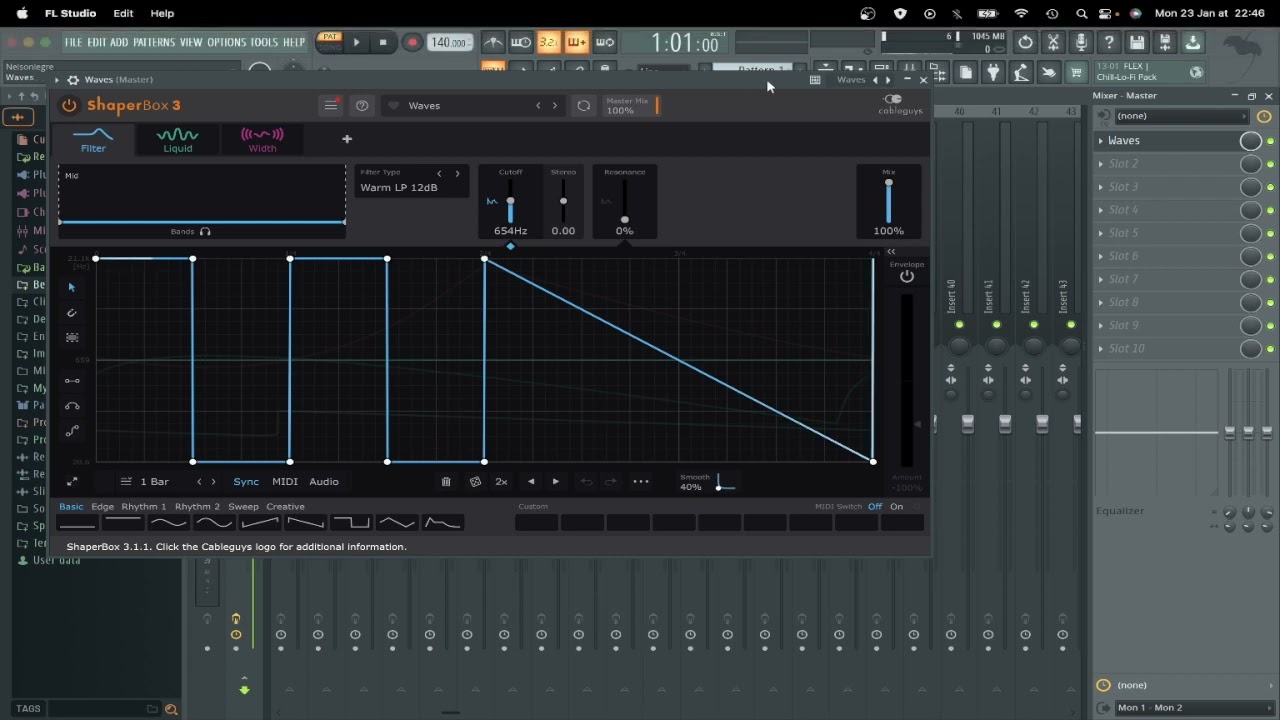Screen dimensions: 1280x720
Task: Shift the wave right with arrow
Action: coord(556,482)
